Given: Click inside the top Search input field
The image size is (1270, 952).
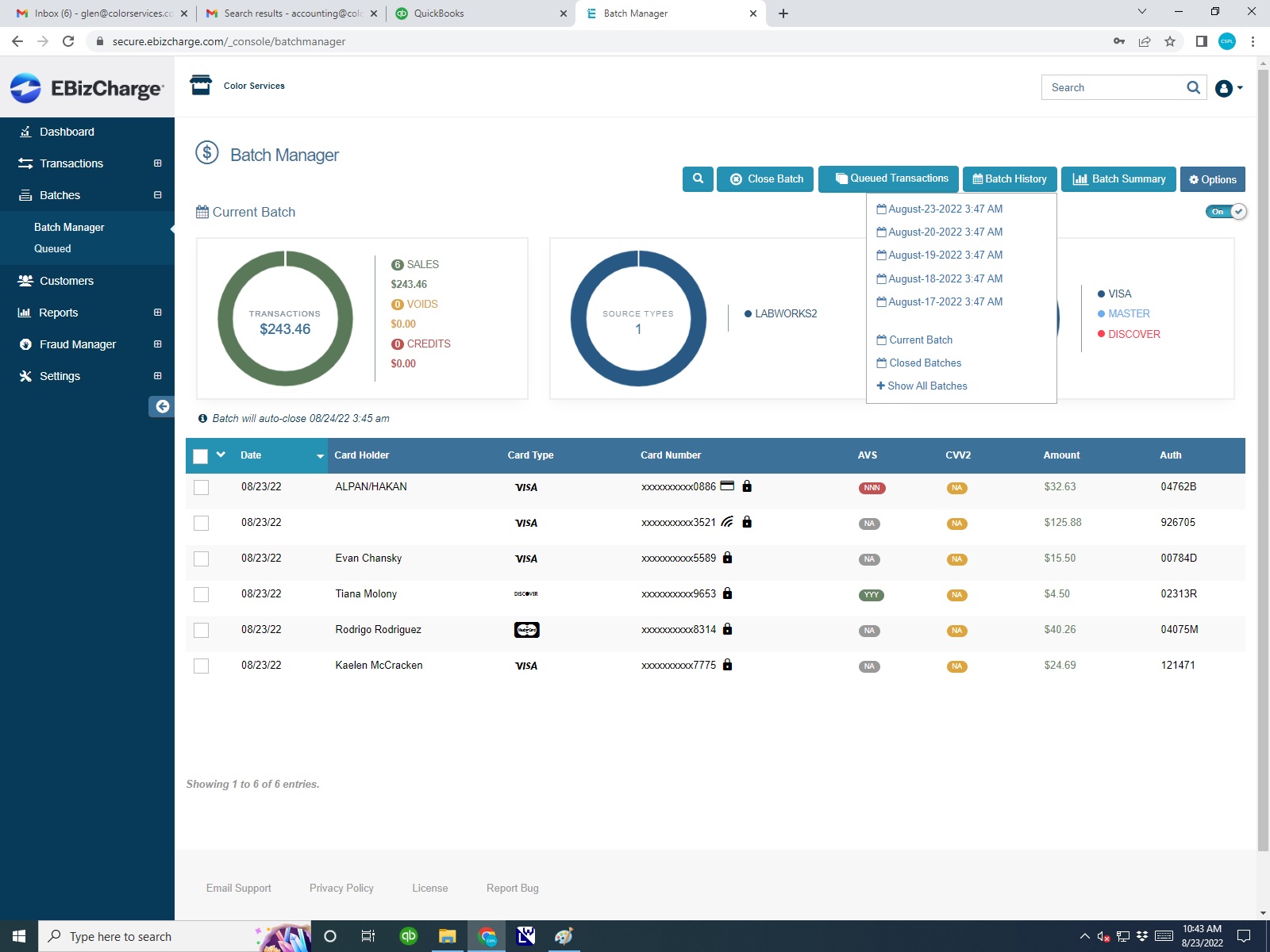Looking at the screenshot, I should [1111, 87].
